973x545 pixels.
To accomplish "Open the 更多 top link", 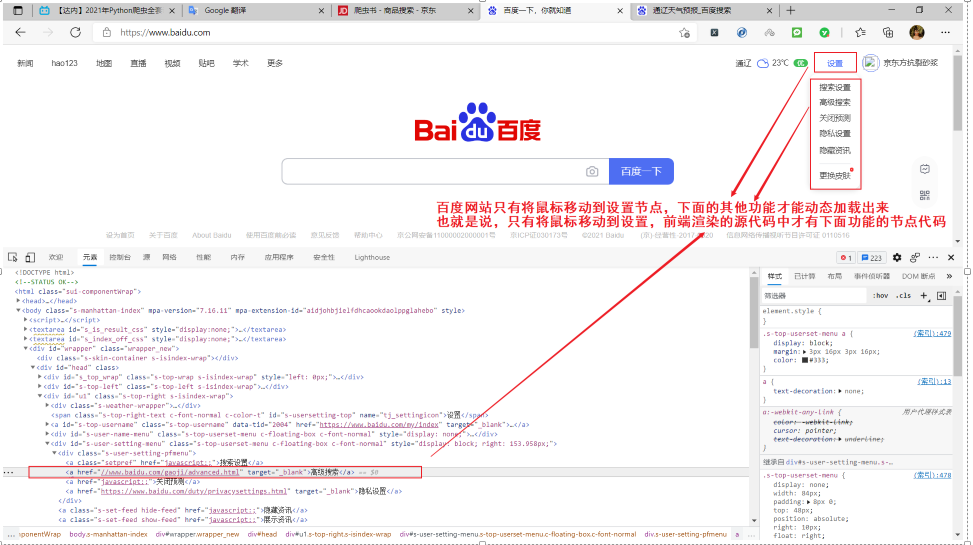I will (274, 63).
